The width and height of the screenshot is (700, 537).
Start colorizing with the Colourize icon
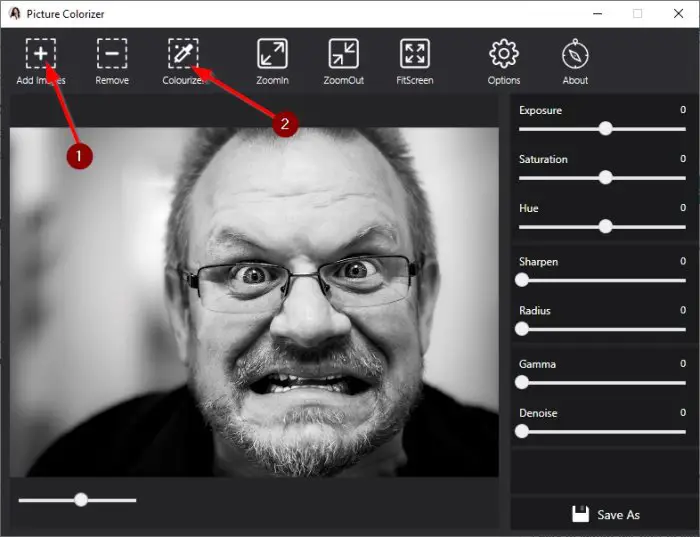pyautogui.click(x=183, y=54)
